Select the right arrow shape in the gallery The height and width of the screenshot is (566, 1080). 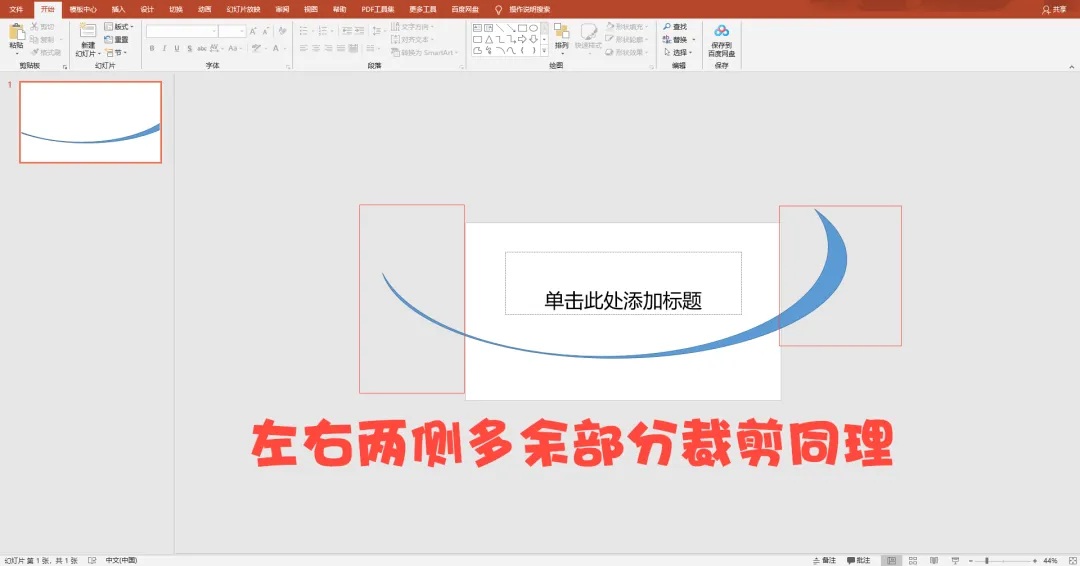click(522, 39)
